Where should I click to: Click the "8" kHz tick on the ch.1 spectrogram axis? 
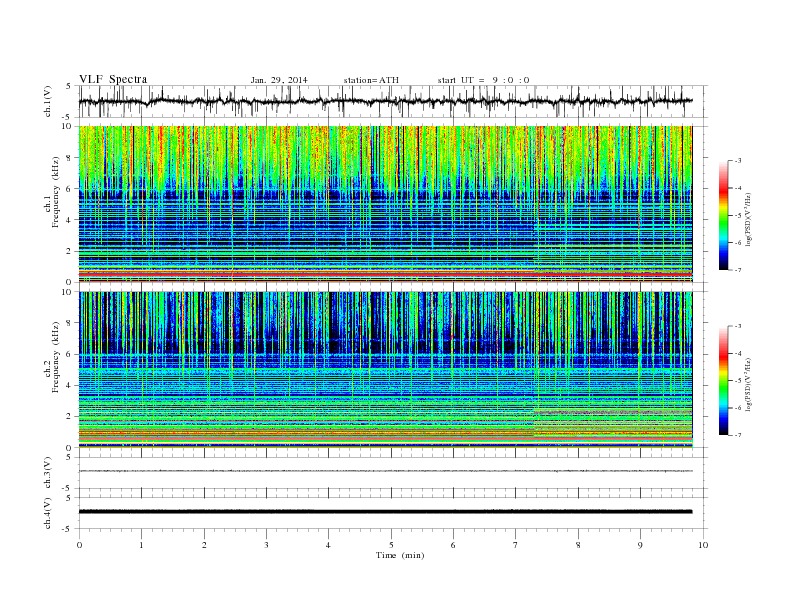(69, 158)
